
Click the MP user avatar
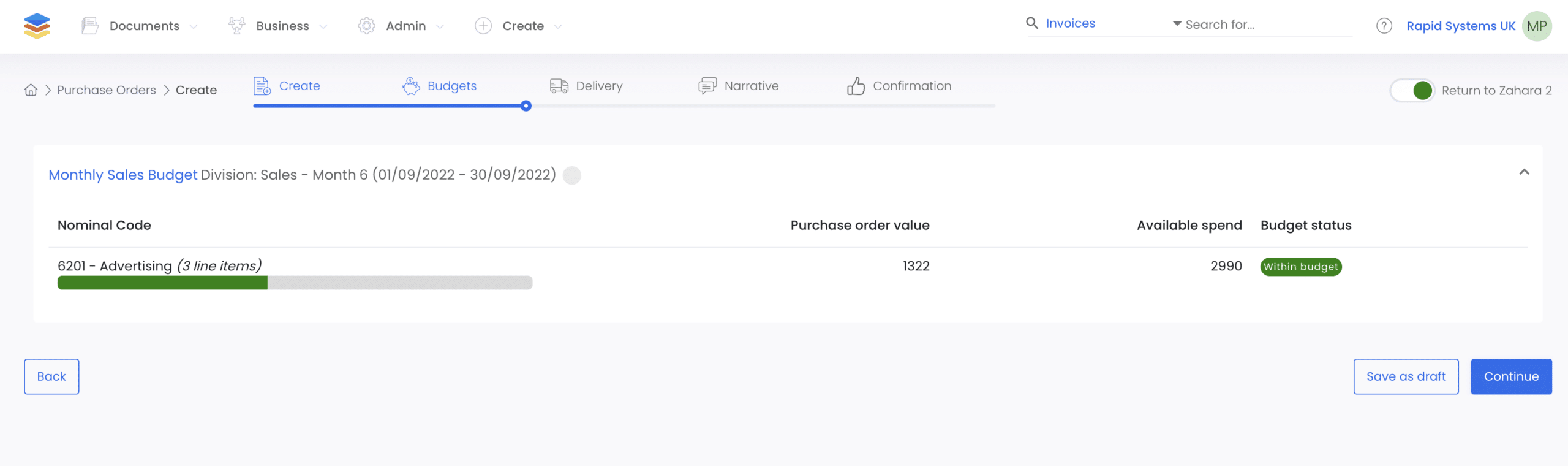point(1536,26)
